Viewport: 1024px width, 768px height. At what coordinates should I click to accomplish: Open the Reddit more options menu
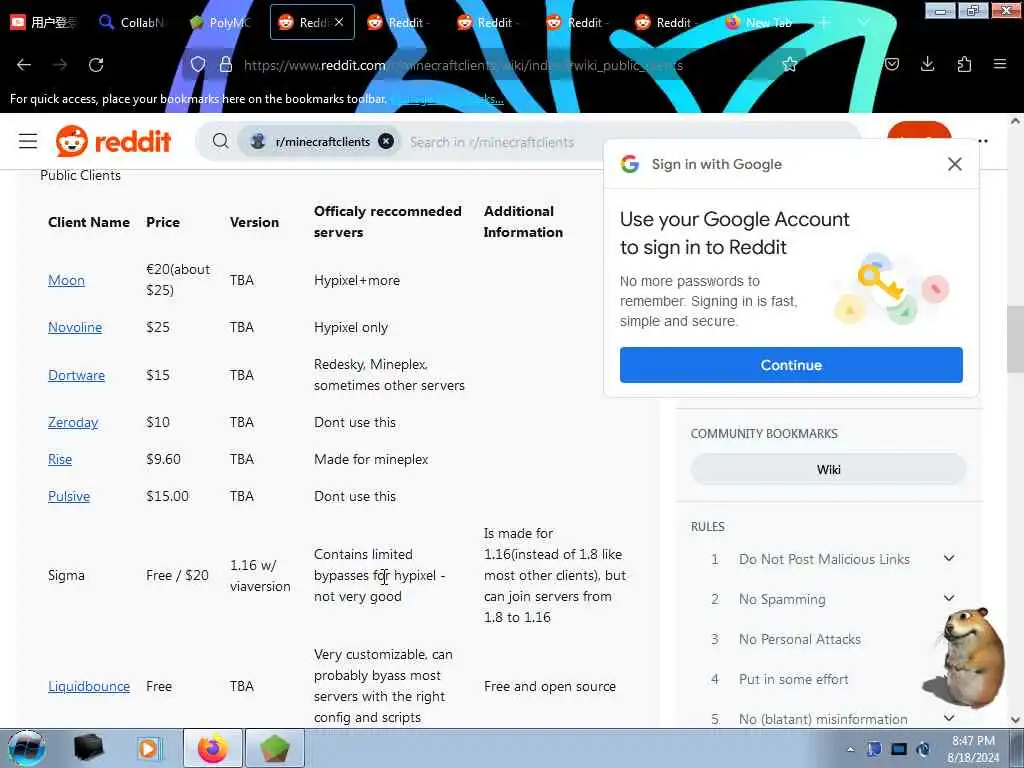point(983,141)
